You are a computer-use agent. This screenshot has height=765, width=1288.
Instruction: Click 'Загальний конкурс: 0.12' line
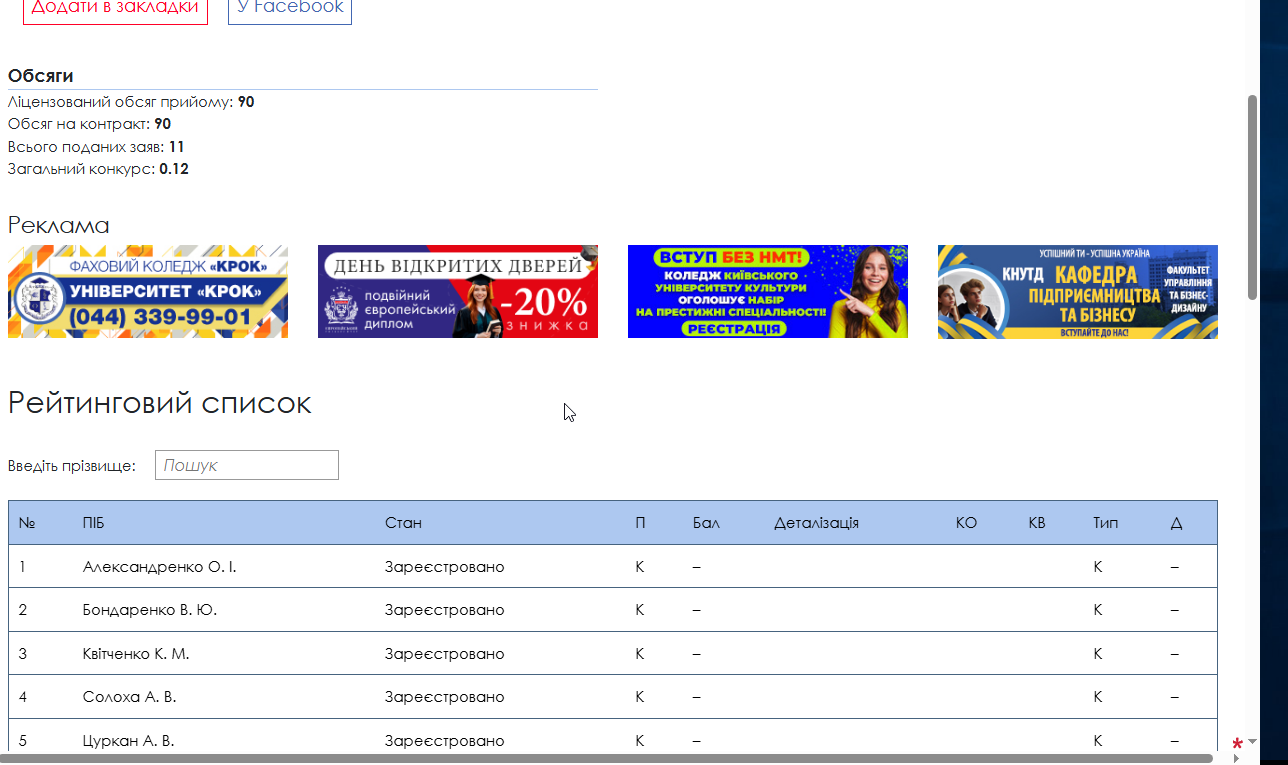tap(98, 169)
